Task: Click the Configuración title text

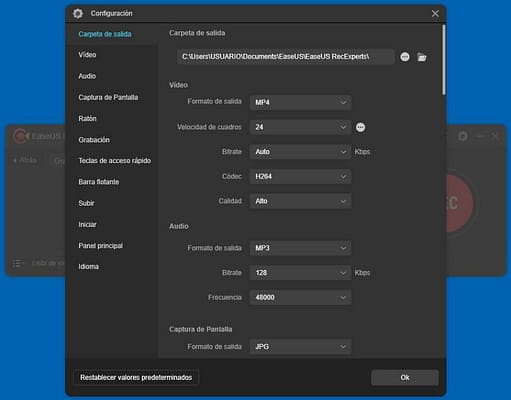Action: (x=111, y=13)
